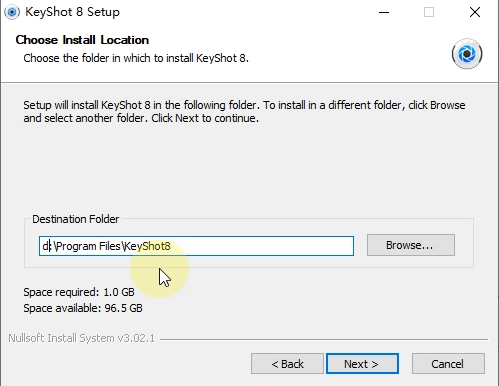Open the Browse... folder picker
Image resolution: width=499 pixels, height=386 pixels.
(411, 245)
